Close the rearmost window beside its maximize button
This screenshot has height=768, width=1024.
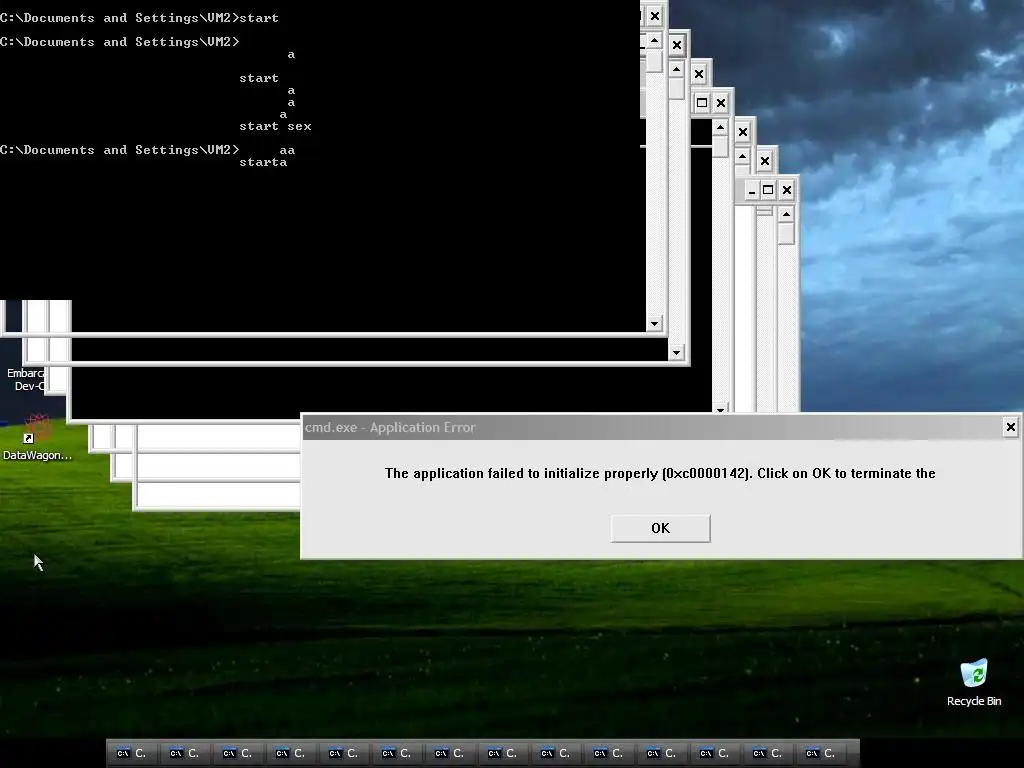[787, 191]
